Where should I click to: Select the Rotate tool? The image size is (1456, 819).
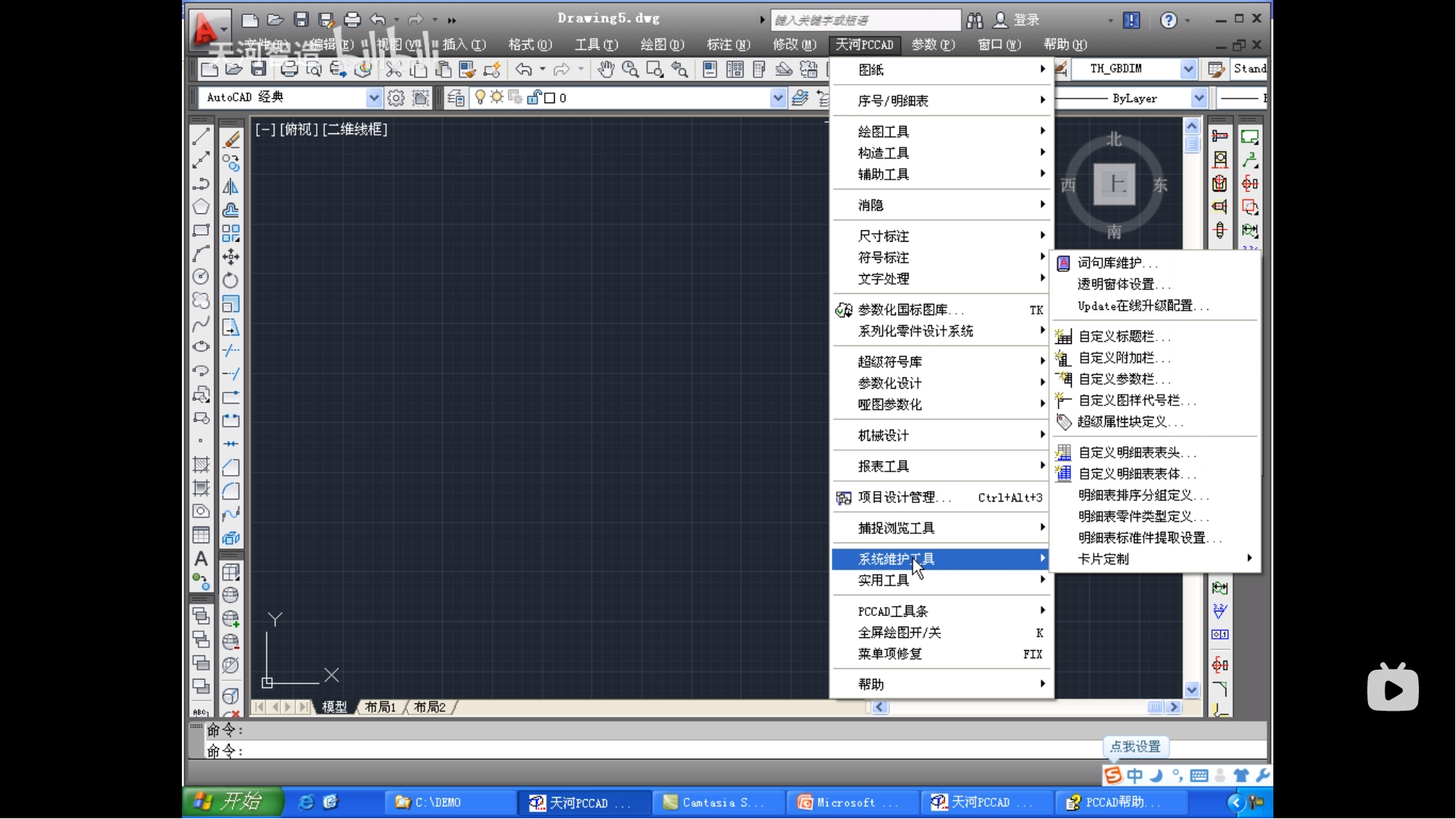tap(231, 280)
